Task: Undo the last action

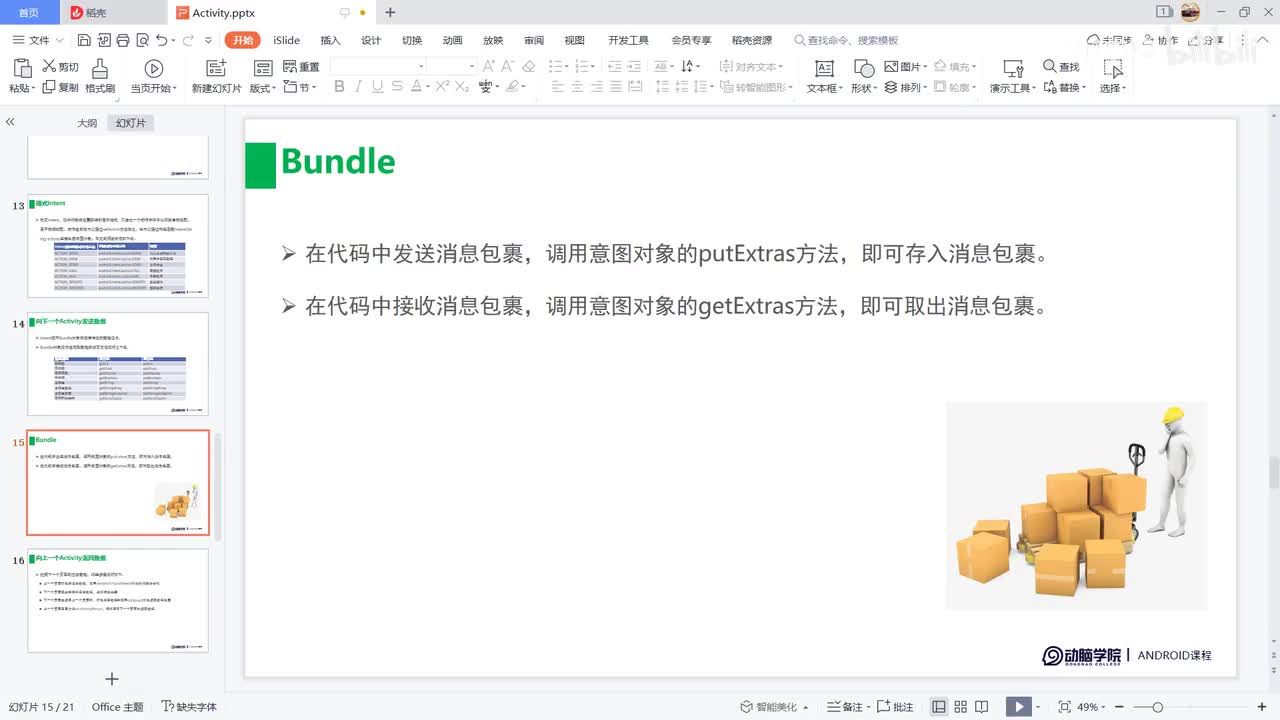Action: (161, 40)
